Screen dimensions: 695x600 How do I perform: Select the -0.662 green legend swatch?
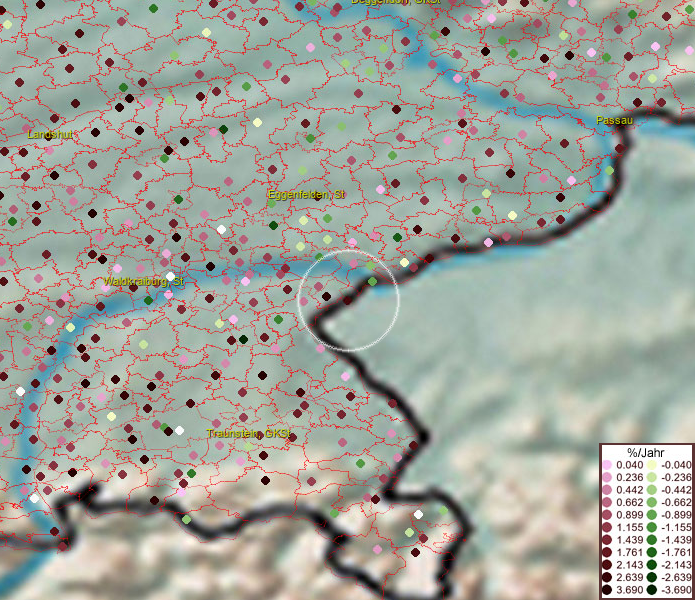[x=652, y=503]
